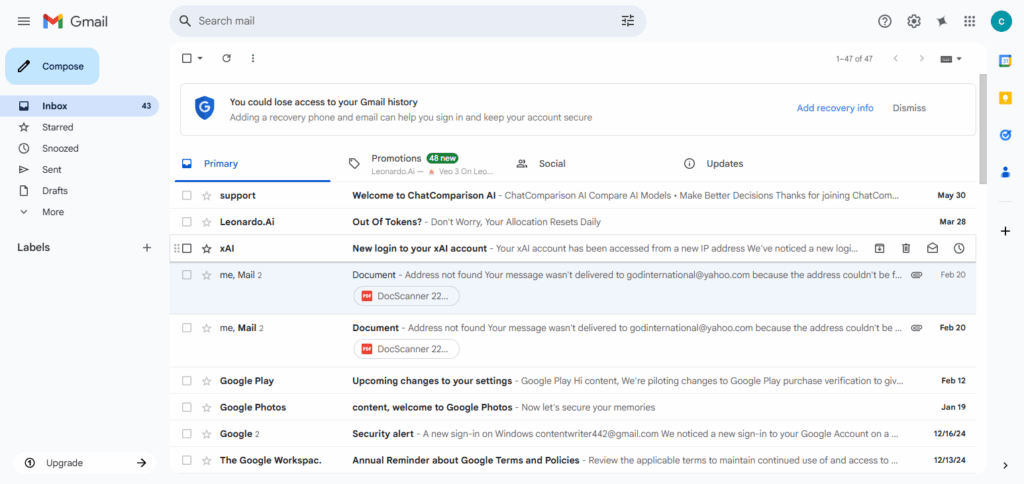Delete the xAI email
The width and height of the screenshot is (1024, 484).
pyautogui.click(x=906, y=248)
